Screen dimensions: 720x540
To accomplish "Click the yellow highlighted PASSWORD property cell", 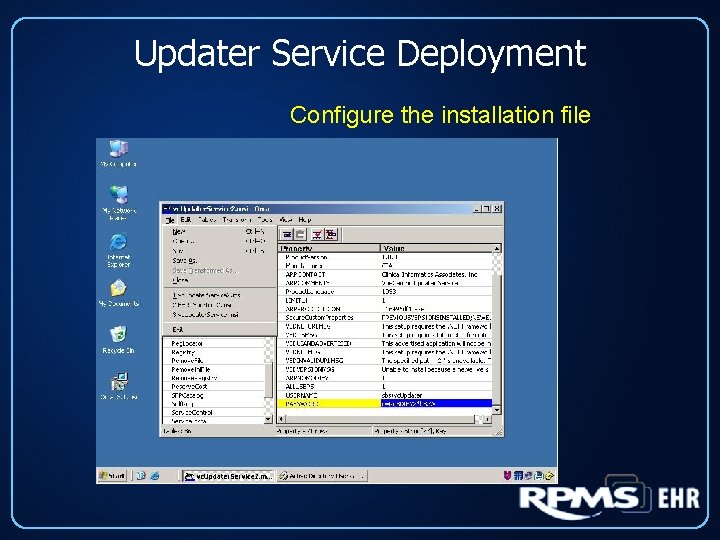I will pyautogui.click(x=329, y=404).
